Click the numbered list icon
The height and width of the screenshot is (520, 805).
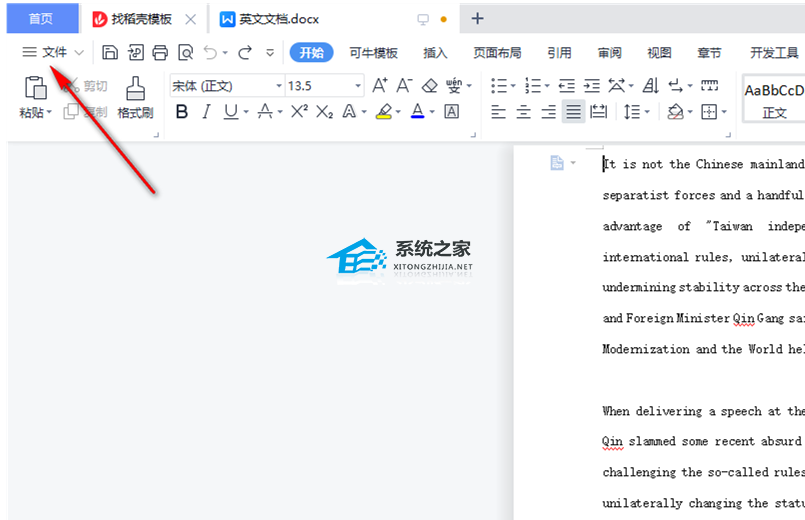[x=533, y=85]
